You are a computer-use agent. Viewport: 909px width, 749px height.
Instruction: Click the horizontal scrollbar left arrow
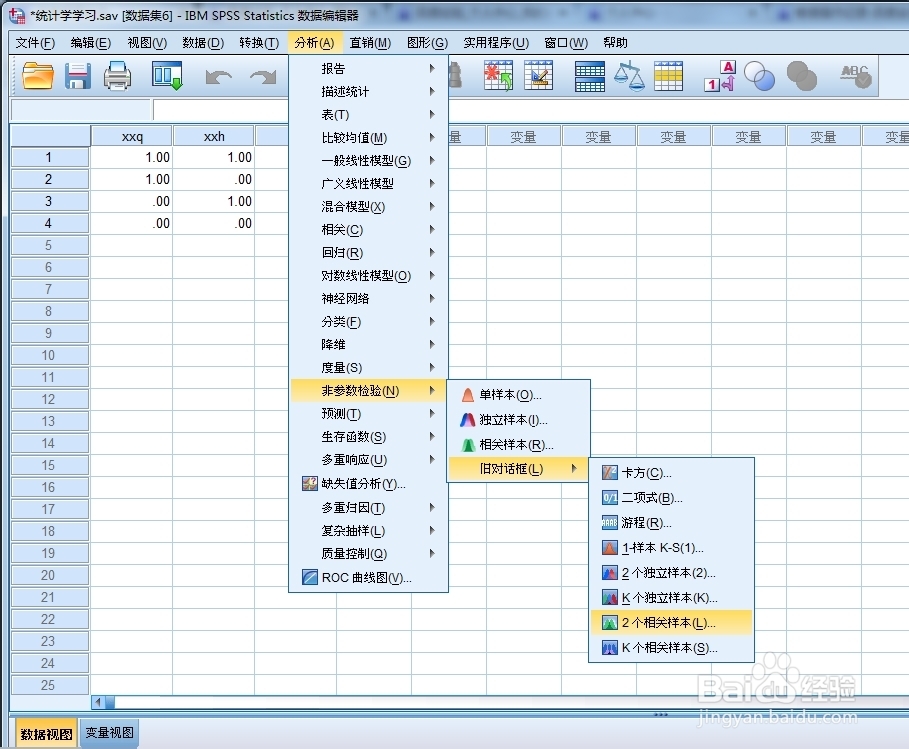pyautogui.click(x=98, y=702)
